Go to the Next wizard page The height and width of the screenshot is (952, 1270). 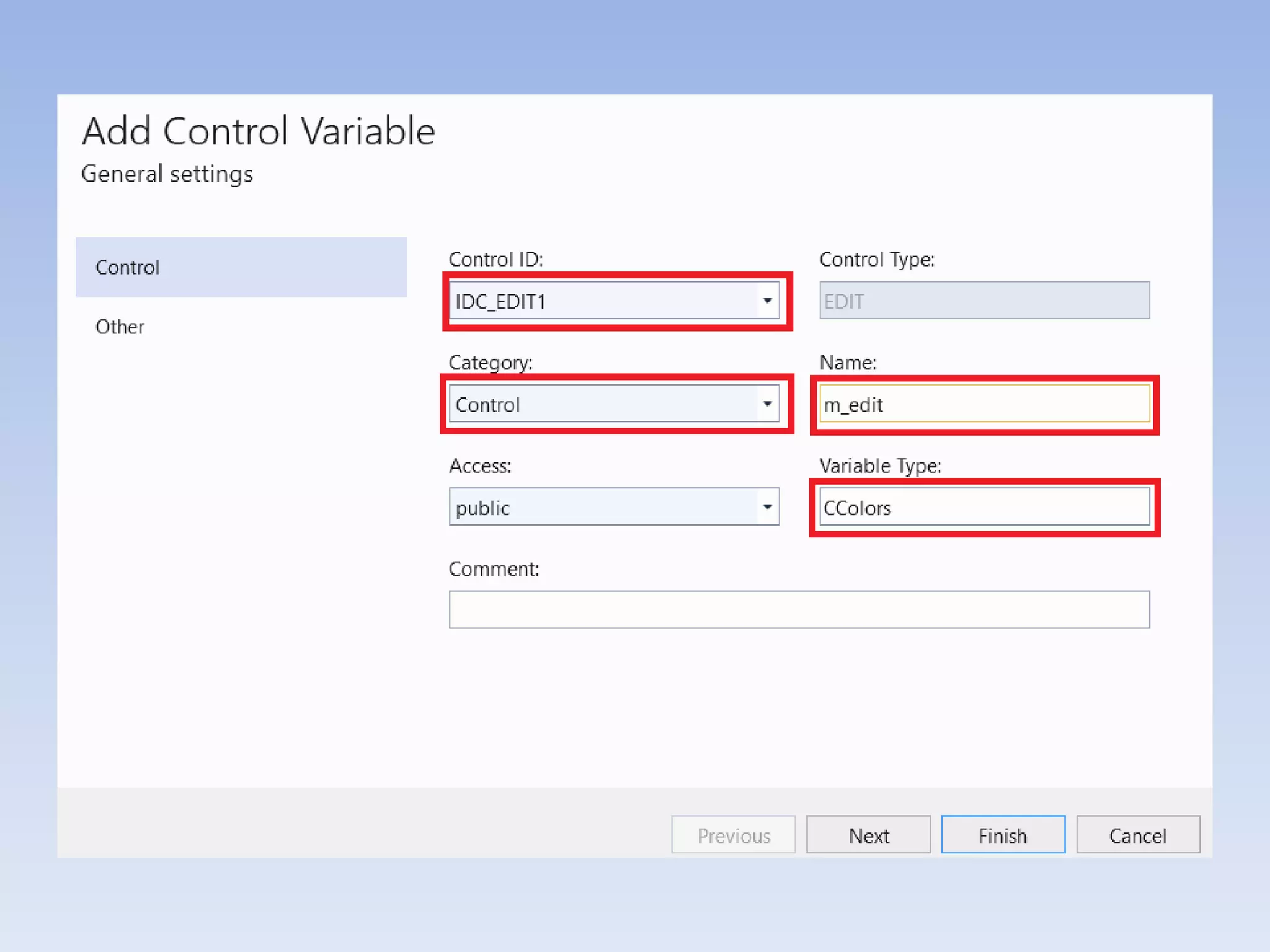(x=868, y=835)
